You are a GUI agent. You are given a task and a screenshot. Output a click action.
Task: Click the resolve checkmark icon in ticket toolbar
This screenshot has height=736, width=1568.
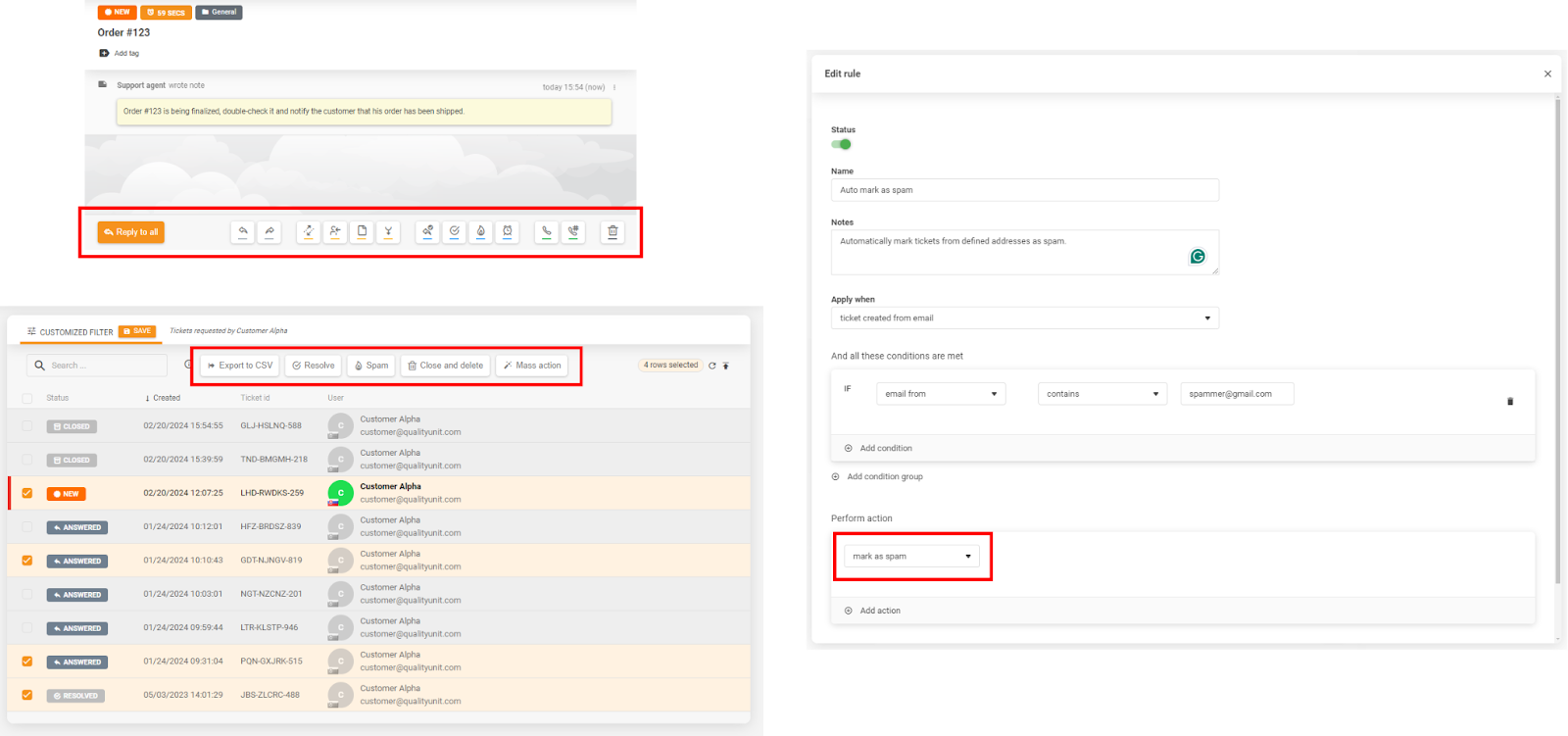pos(455,232)
